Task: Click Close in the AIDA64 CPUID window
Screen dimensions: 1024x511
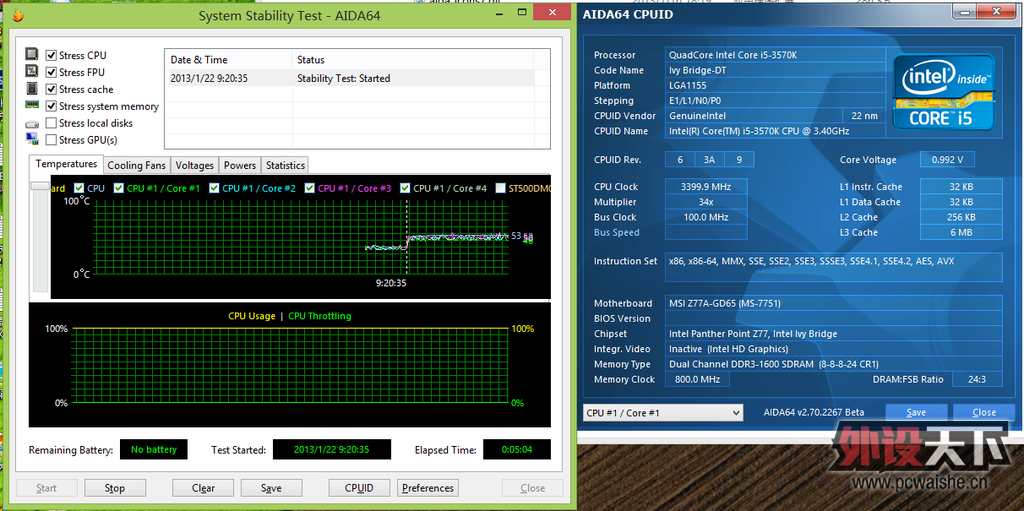Action: [x=984, y=412]
